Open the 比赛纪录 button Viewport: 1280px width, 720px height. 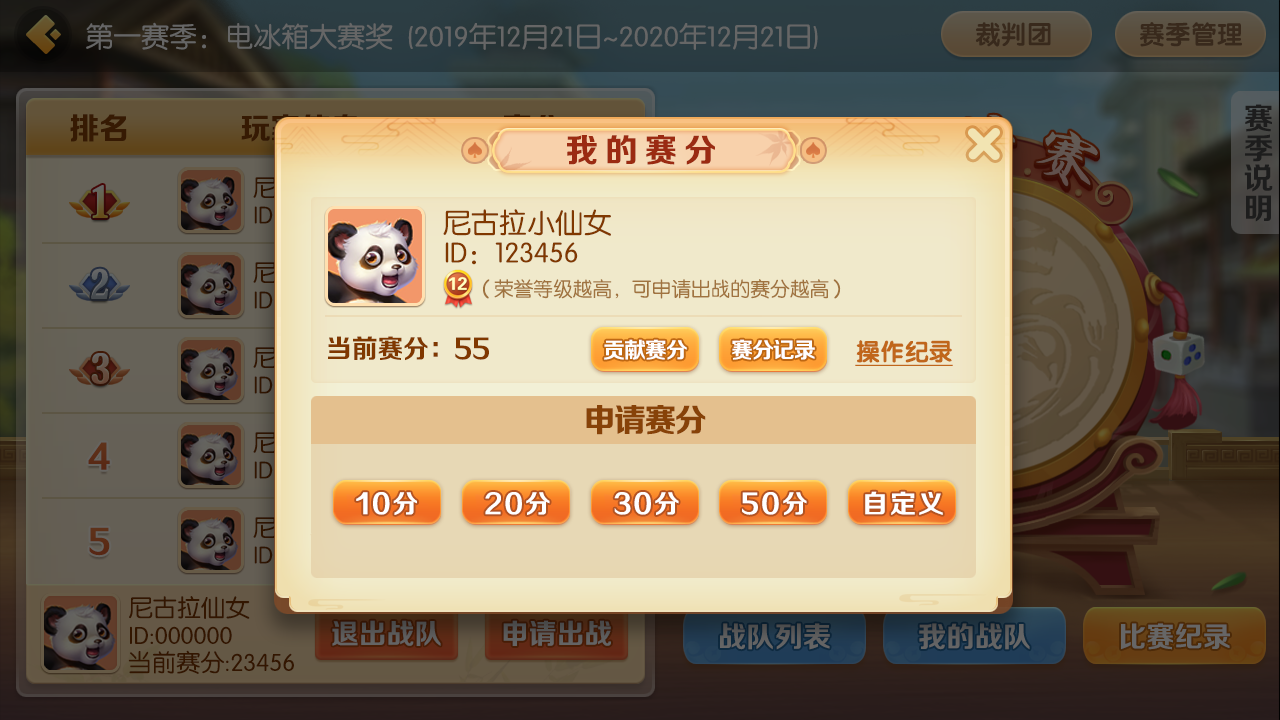point(1174,636)
